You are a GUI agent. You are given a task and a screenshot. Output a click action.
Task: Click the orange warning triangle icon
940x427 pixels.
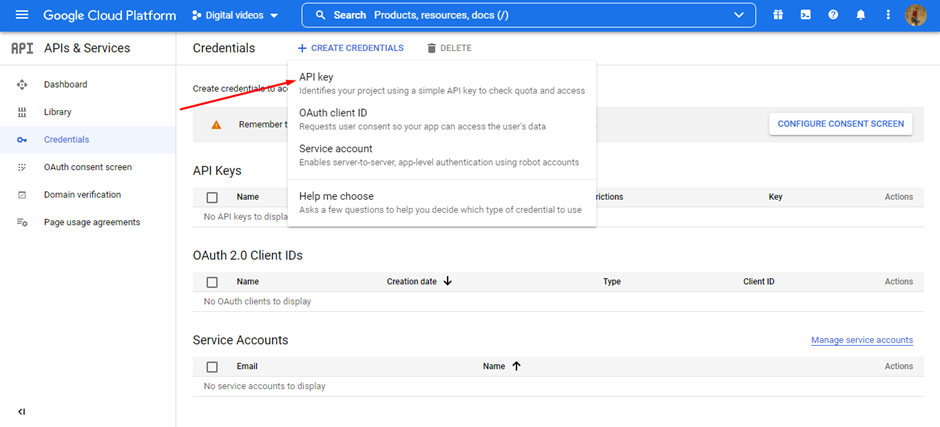click(x=216, y=125)
